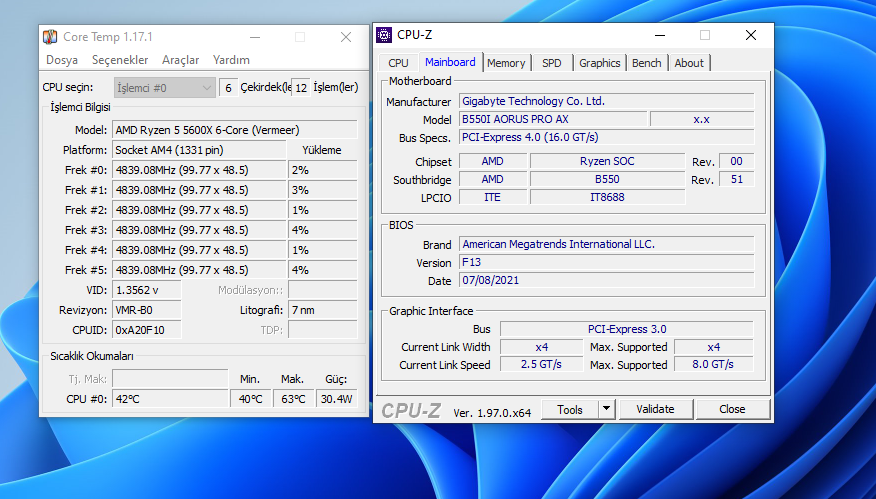
Task: Click the Southbridge value B550
Action: [x=607, y=179]
